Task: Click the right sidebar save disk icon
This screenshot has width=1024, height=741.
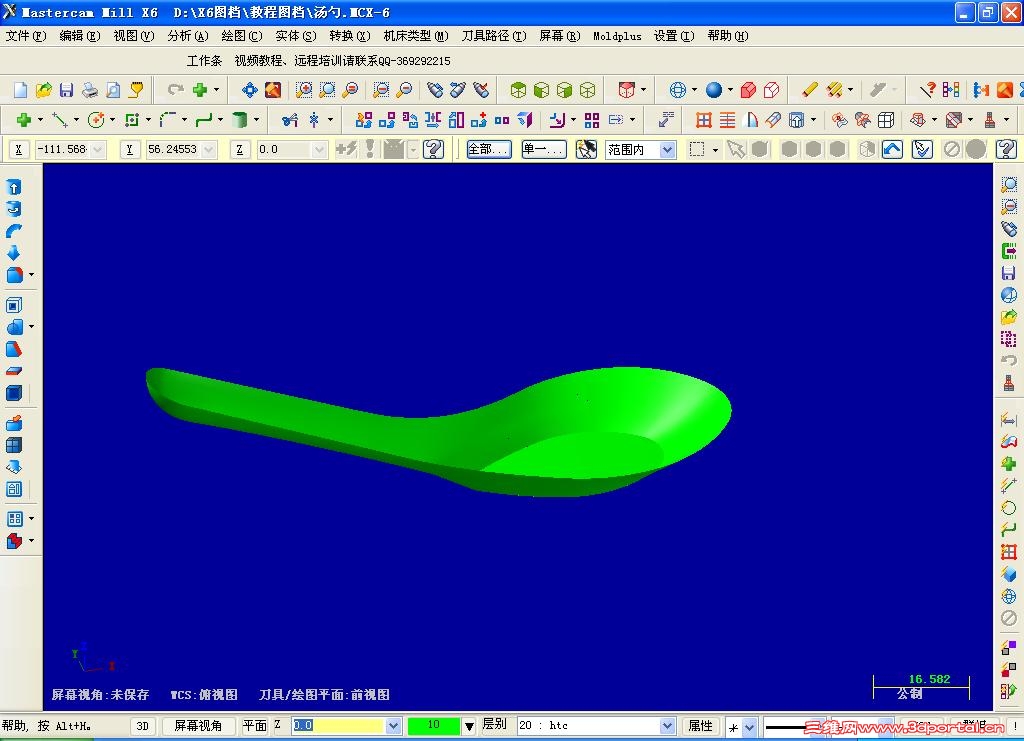Action: [x=1009, y=273]
